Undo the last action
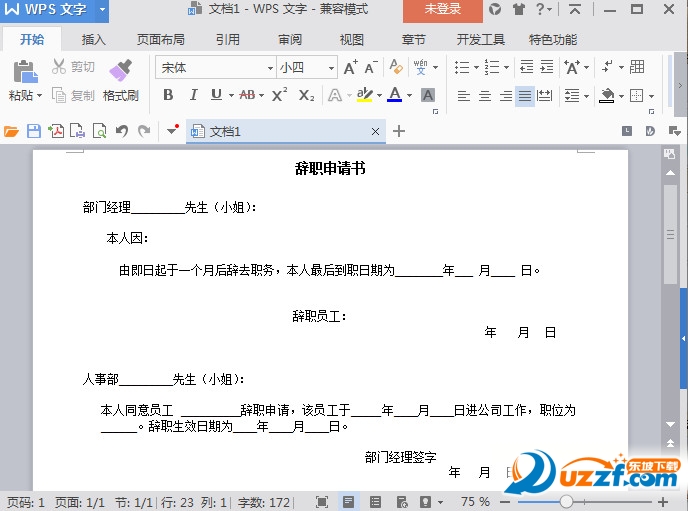Viewport: 688px width, 511px height. point(122,131)
